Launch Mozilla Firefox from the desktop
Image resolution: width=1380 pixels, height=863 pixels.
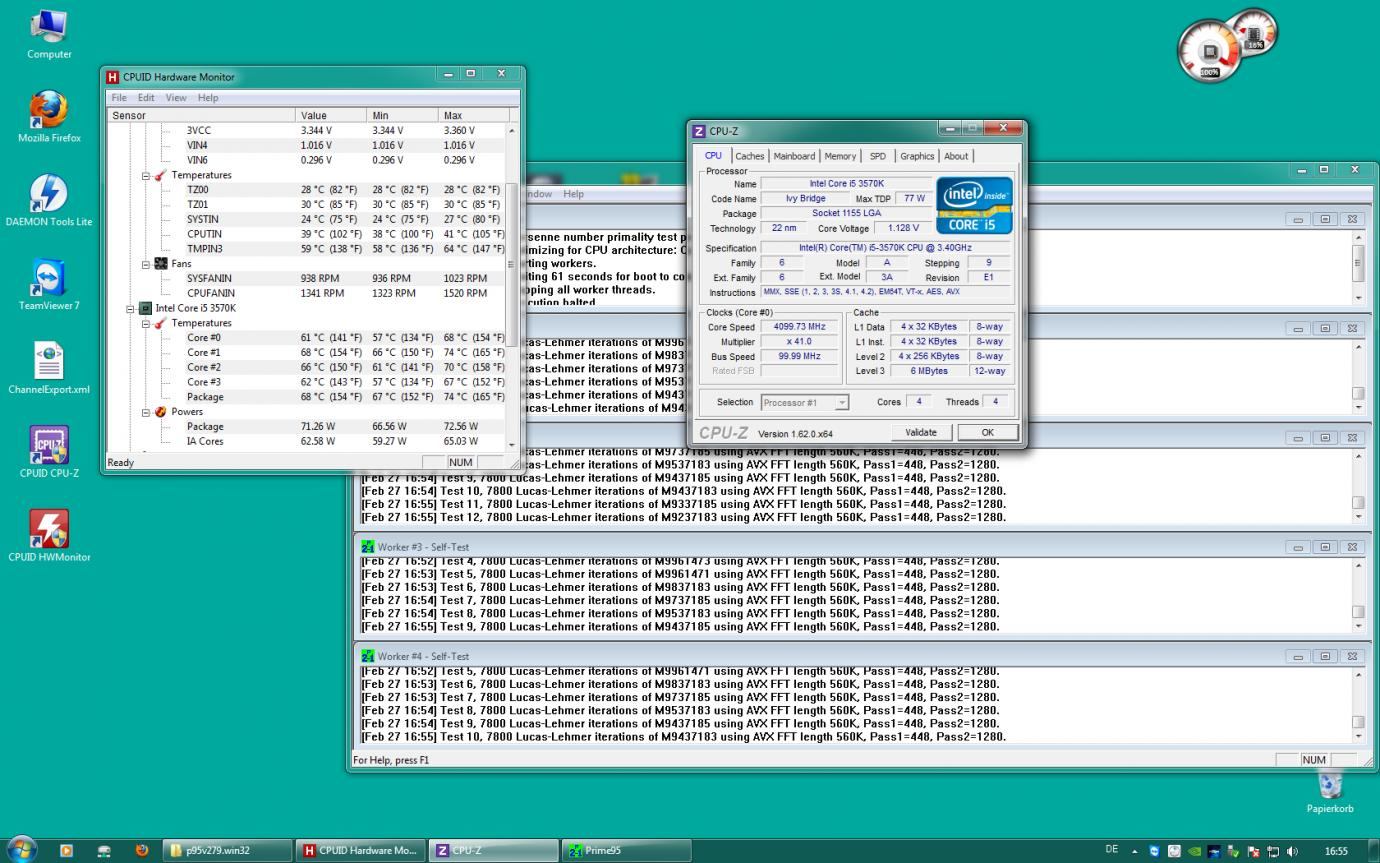(49, 116)
